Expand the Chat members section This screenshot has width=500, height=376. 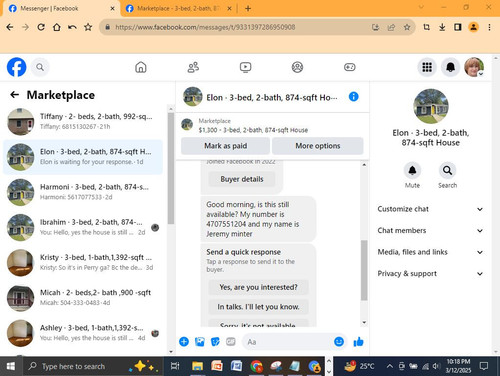pos(430,230)
